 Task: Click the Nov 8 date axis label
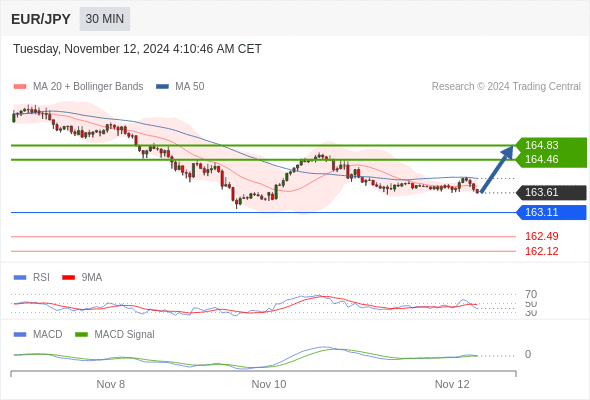[x=111, y=384]
